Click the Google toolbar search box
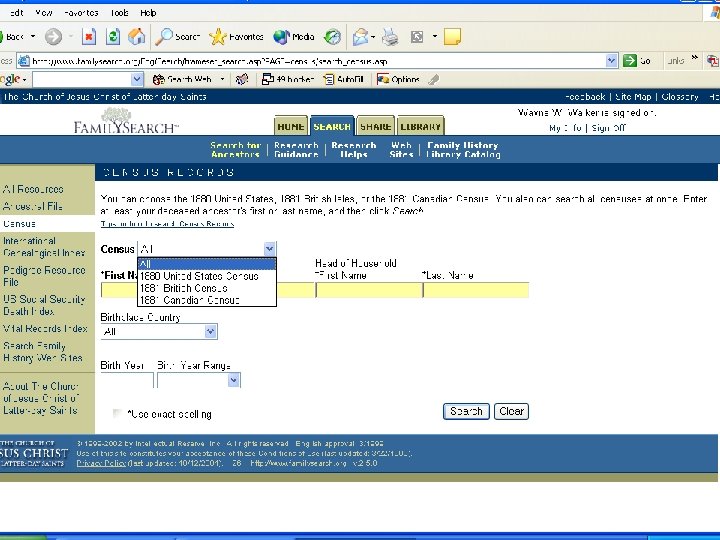Image resolution: width=720 pixels, height=540 pixels. tap(87, 79)
